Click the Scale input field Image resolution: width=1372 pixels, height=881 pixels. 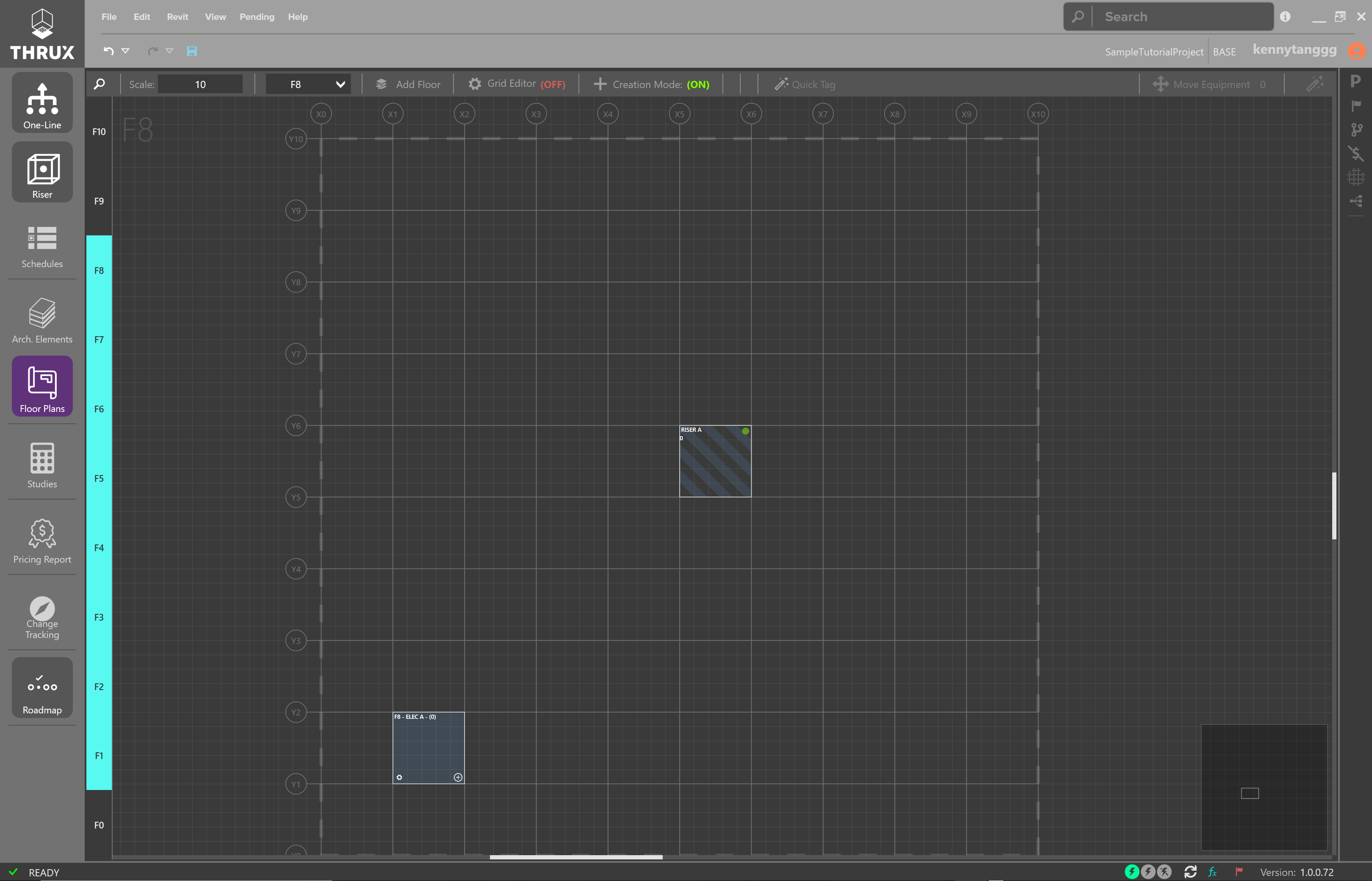200,84
